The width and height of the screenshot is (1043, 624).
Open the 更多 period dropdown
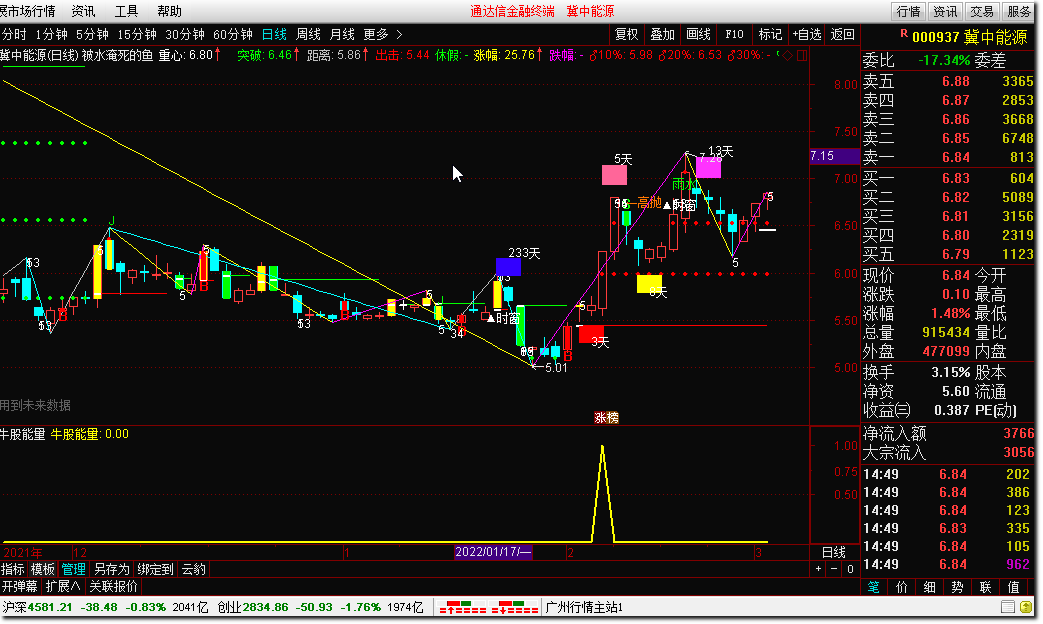click(376, 34)
